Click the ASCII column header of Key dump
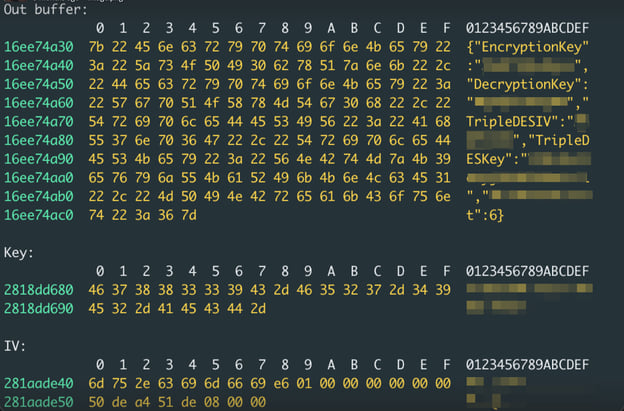The height and width of the screenshot is (411, 624). click(527, 271)
